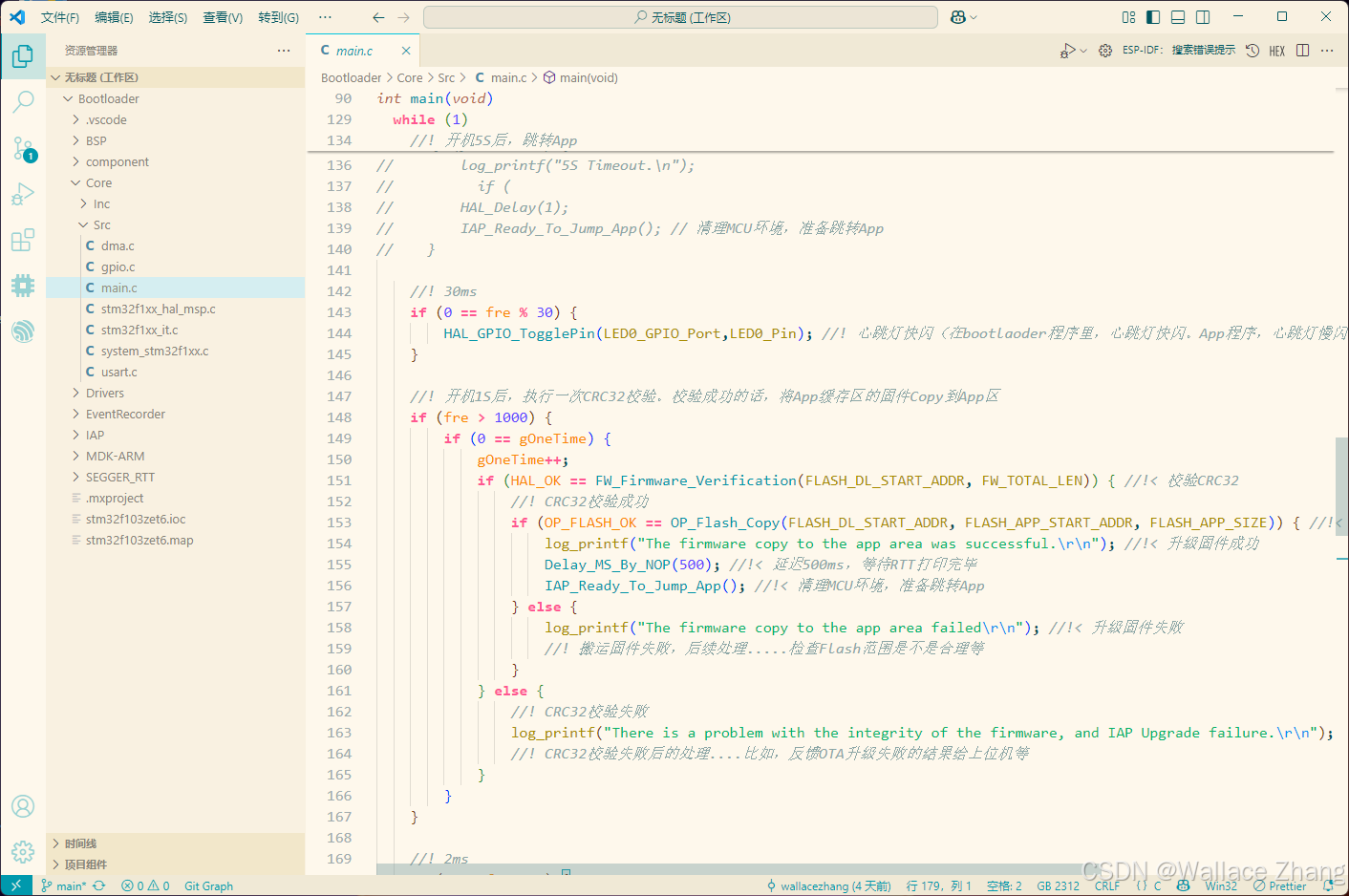Click the Accounts icon in activity bar

click(23, 806)
